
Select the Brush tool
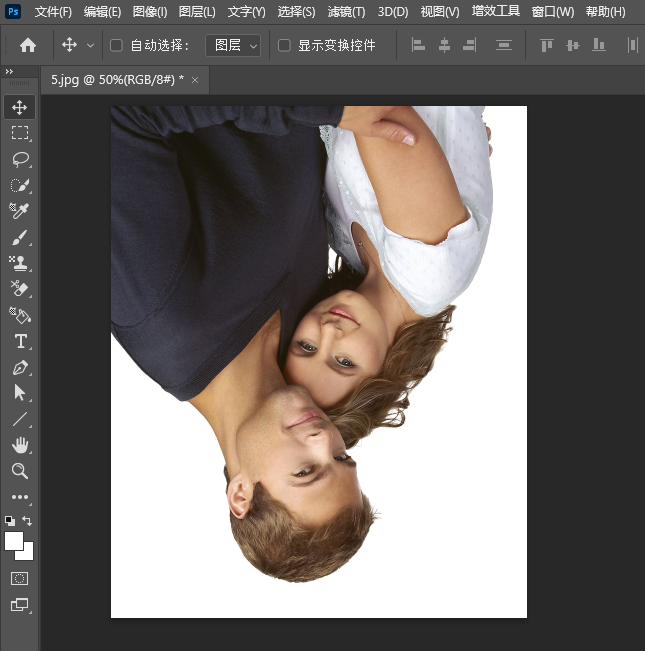point(19,237)
